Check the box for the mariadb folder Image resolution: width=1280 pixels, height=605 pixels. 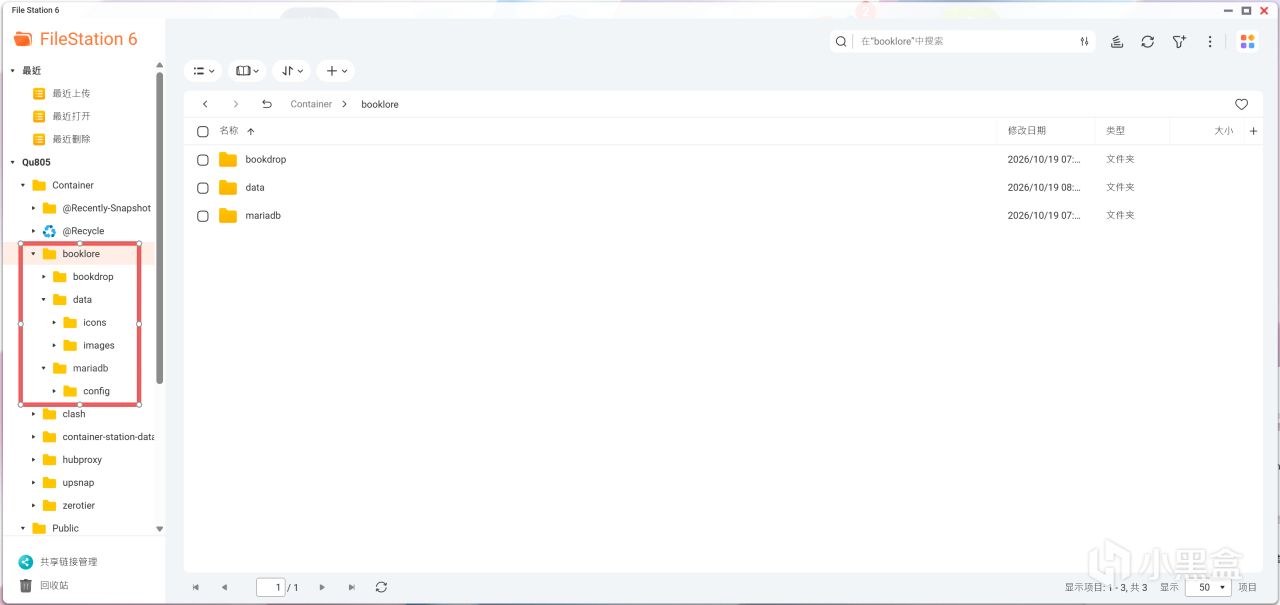[203, 216]
